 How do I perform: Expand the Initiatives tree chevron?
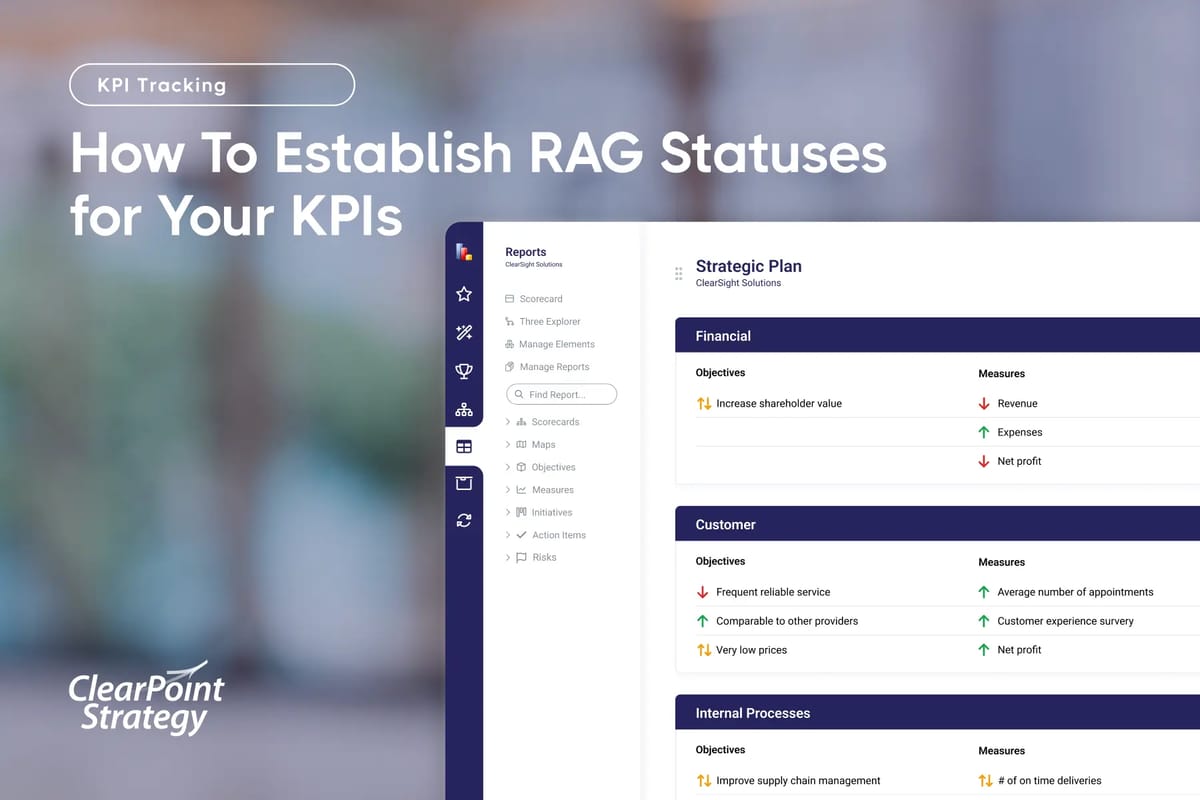point(508,512)
